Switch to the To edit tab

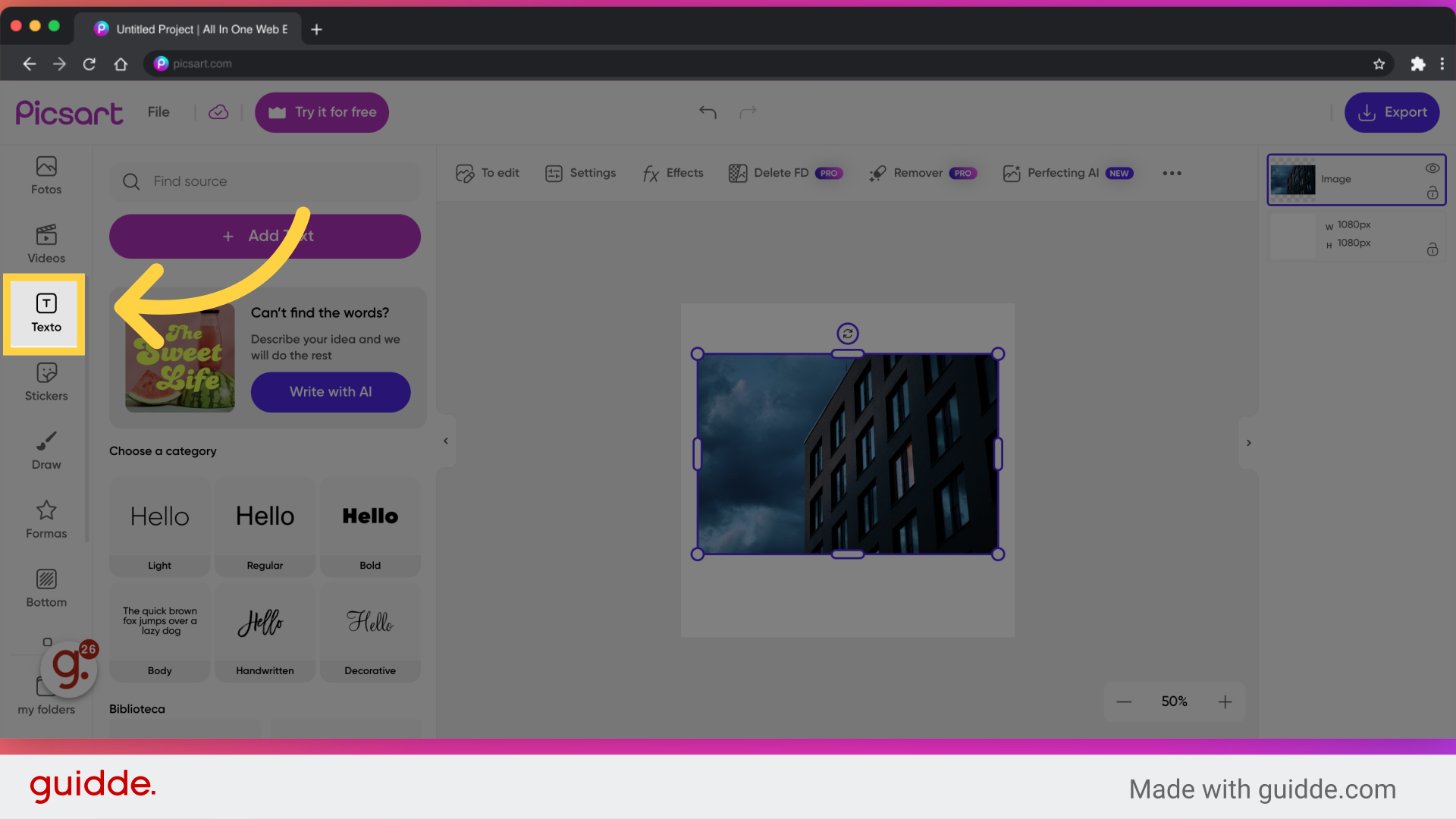(488, 173)
